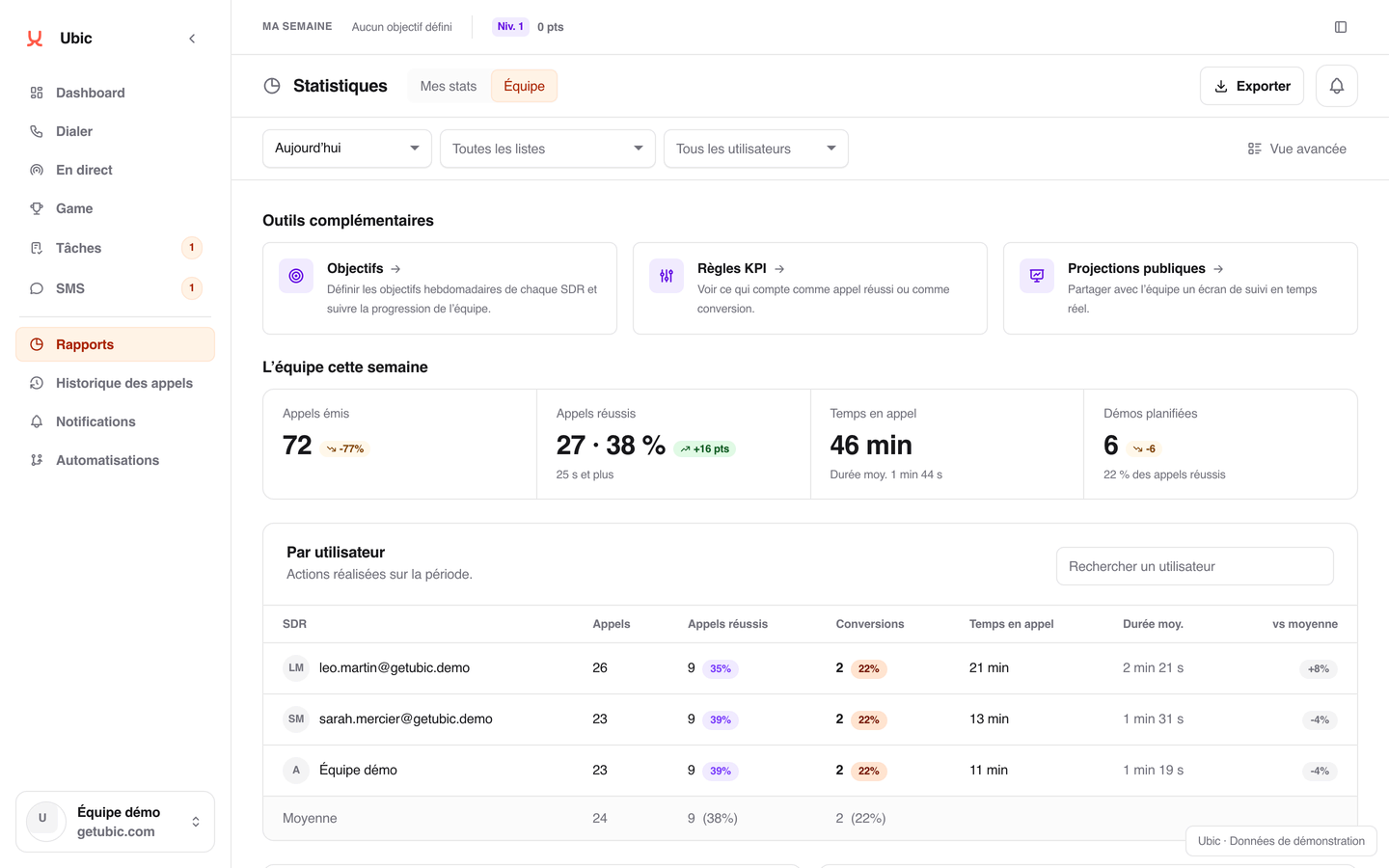The height and width of the screenshot is (868, 1389).
Task: Click the Dialer phone icon
Action: (x=37, y=131)
